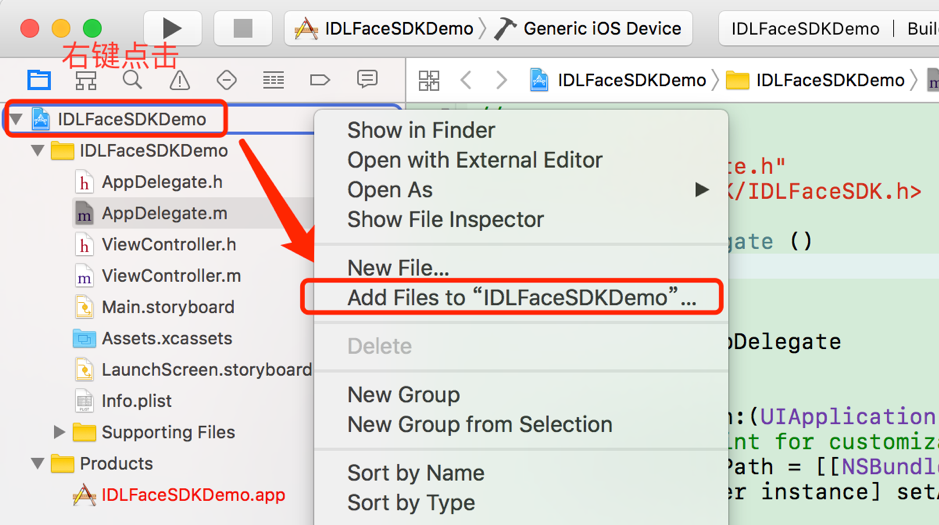Open the Issue navigator warning icon
Viewport: 939px width, 525px height.
coord(179,80)
